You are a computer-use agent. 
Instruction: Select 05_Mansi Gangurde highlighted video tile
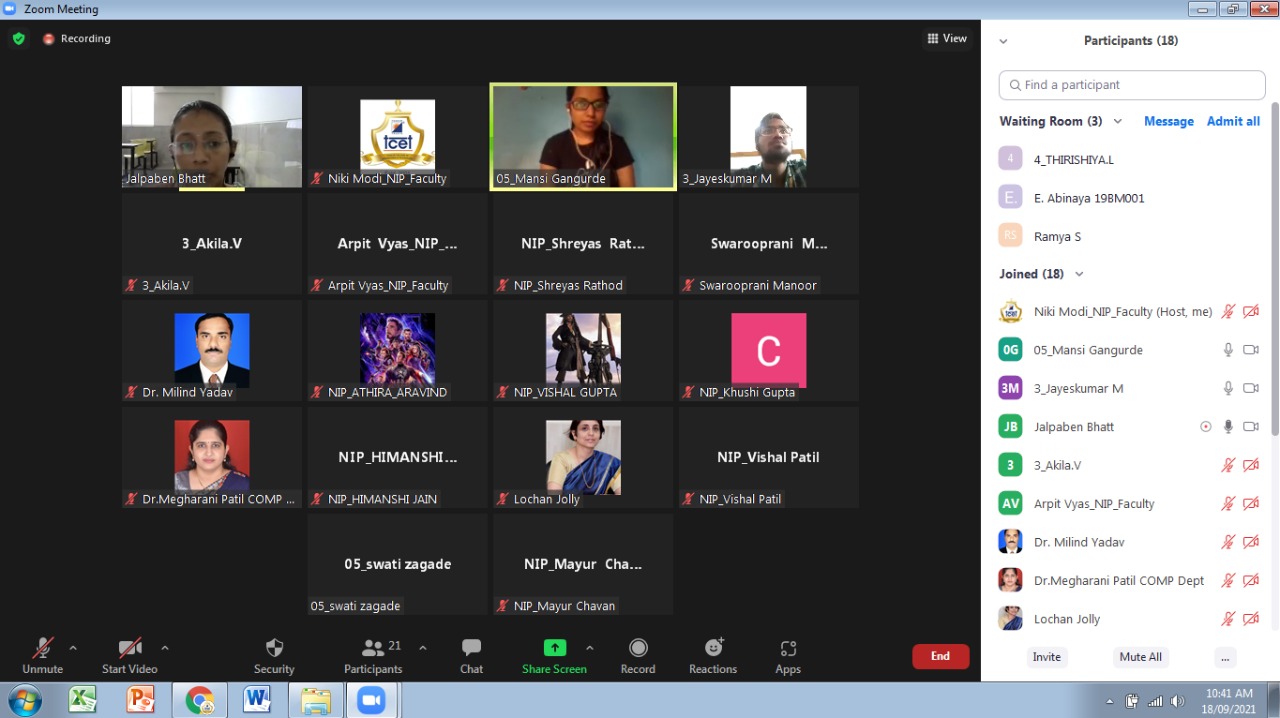point(583,137)
